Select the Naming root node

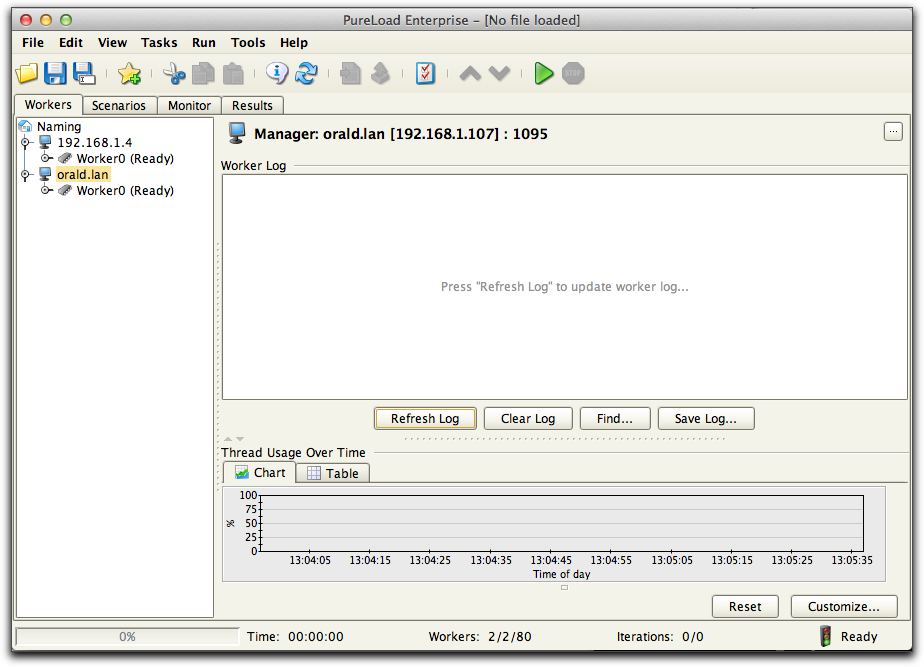59,127
